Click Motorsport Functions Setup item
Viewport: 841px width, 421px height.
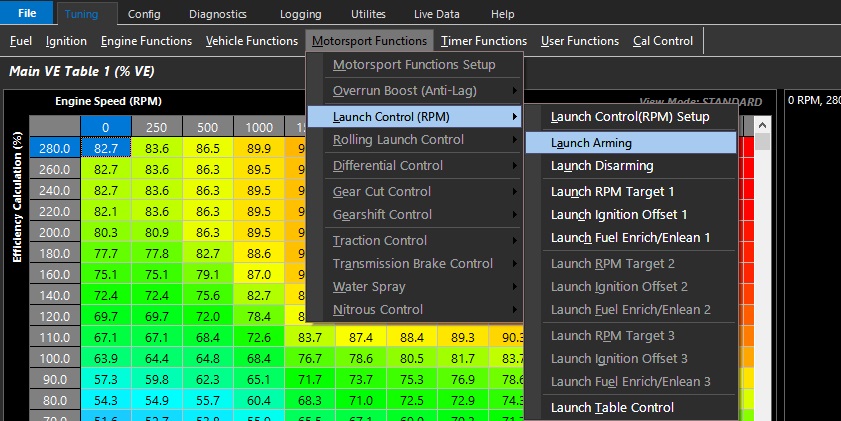(x=413, y=65)
